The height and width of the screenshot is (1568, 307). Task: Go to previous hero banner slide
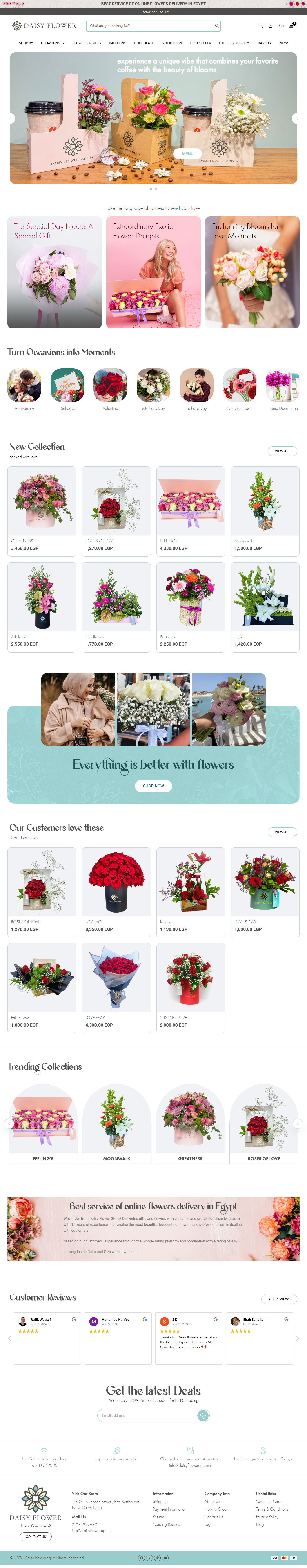click(x=10, y=119)
